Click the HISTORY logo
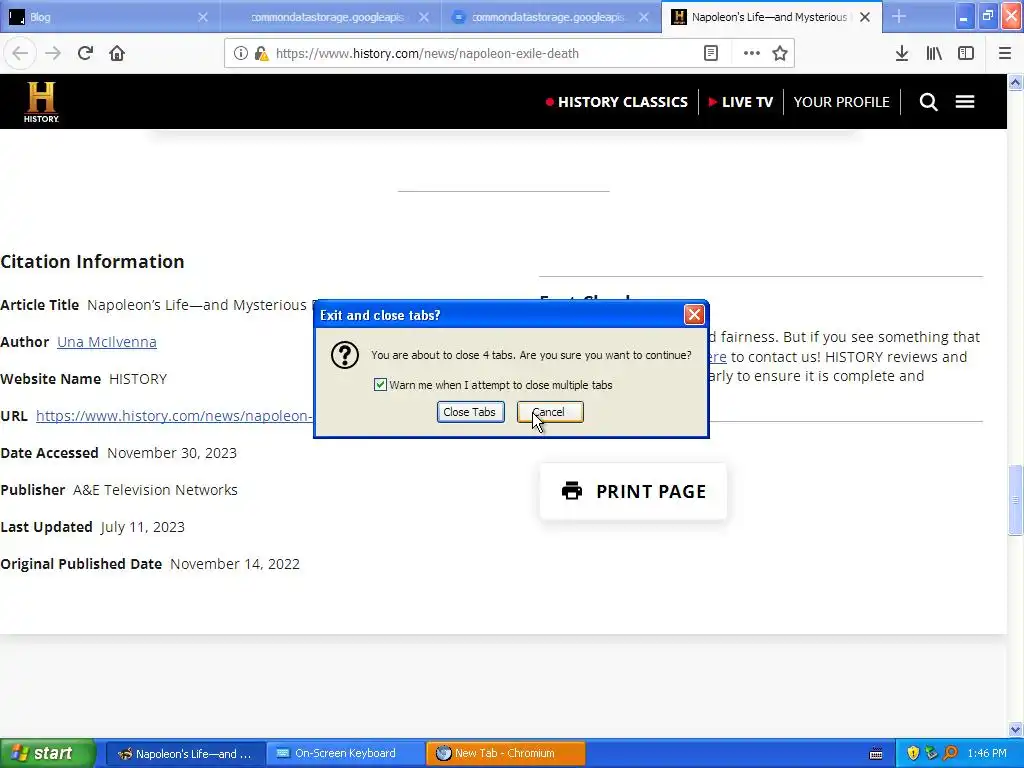The width and height of the screenshot is (1024, 768). (x=41, y=102)
